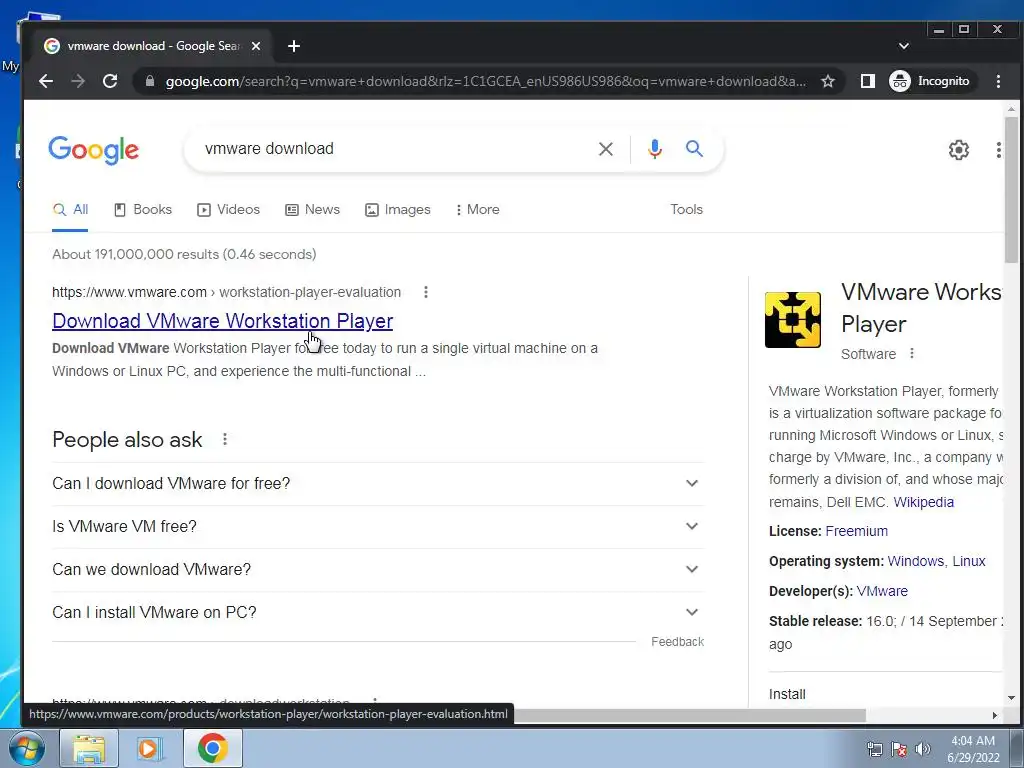Close the vmware download tab

coord(256,46)
